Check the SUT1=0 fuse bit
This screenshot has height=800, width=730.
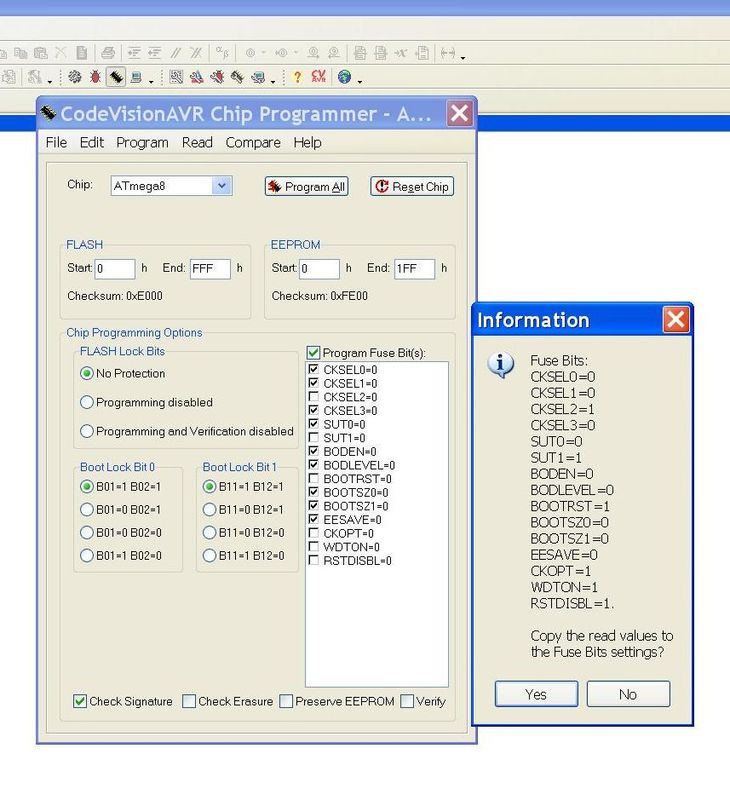314,437
